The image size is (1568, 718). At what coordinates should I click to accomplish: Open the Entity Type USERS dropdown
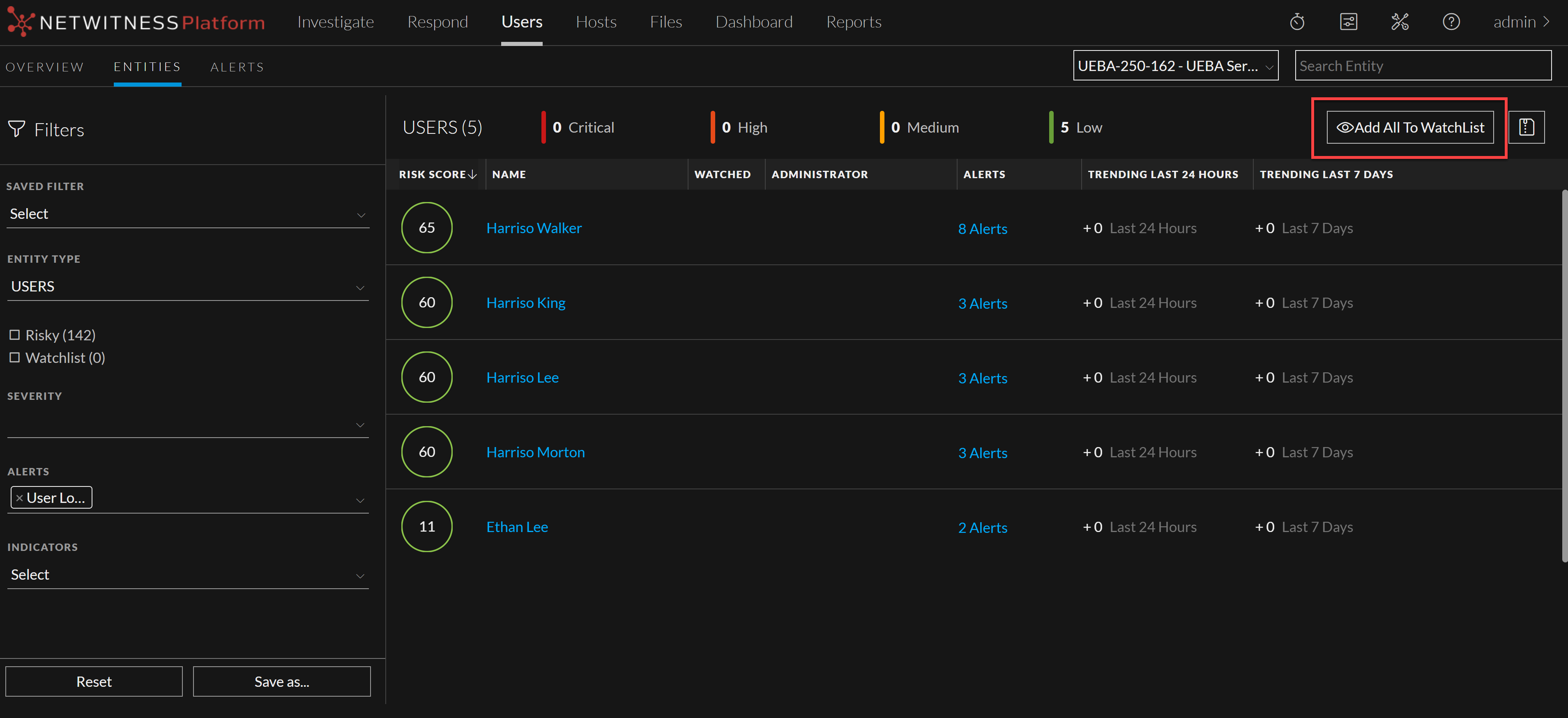click(187, 287)
